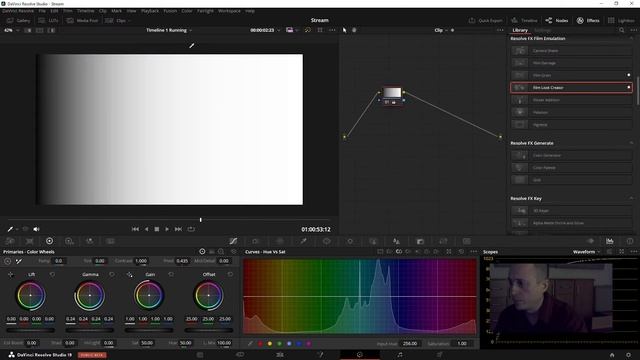Open the viewer zoom percentage dropdown
640x360 pixels.
[11, 30]
